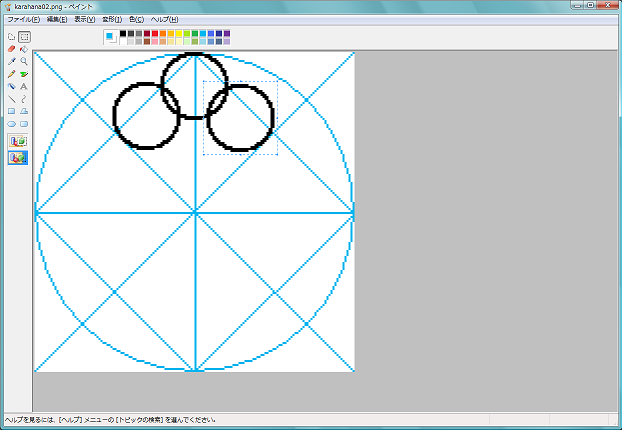Select the Free-Form Select tool

point(12,37)
